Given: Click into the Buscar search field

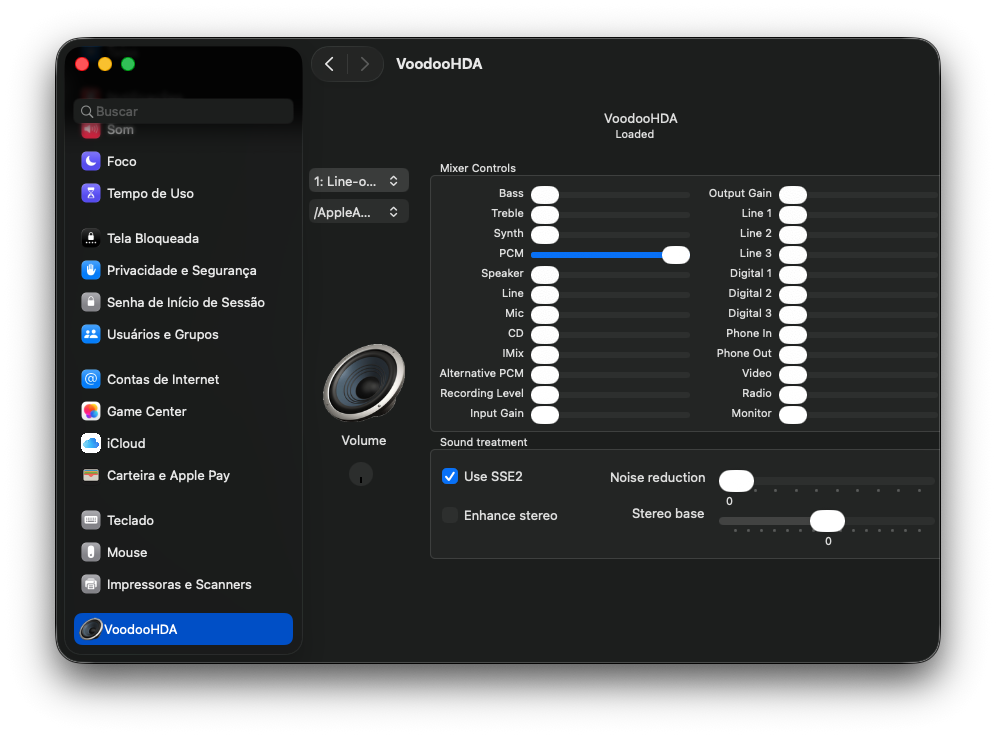Looking at the screenshot, I should click(x=184, y=111).
